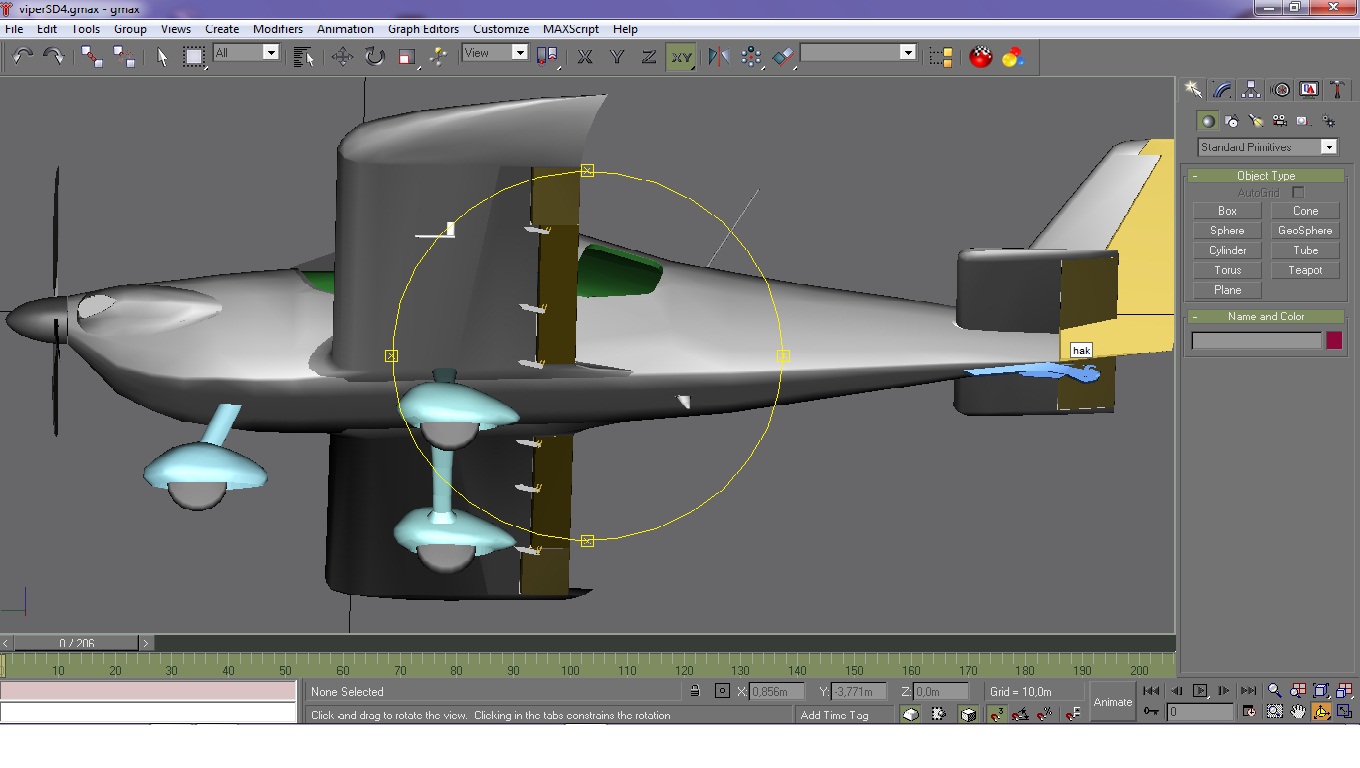The image size is (1360, 768).
Task: Click Add Time Tag
Action: (835, 715)
